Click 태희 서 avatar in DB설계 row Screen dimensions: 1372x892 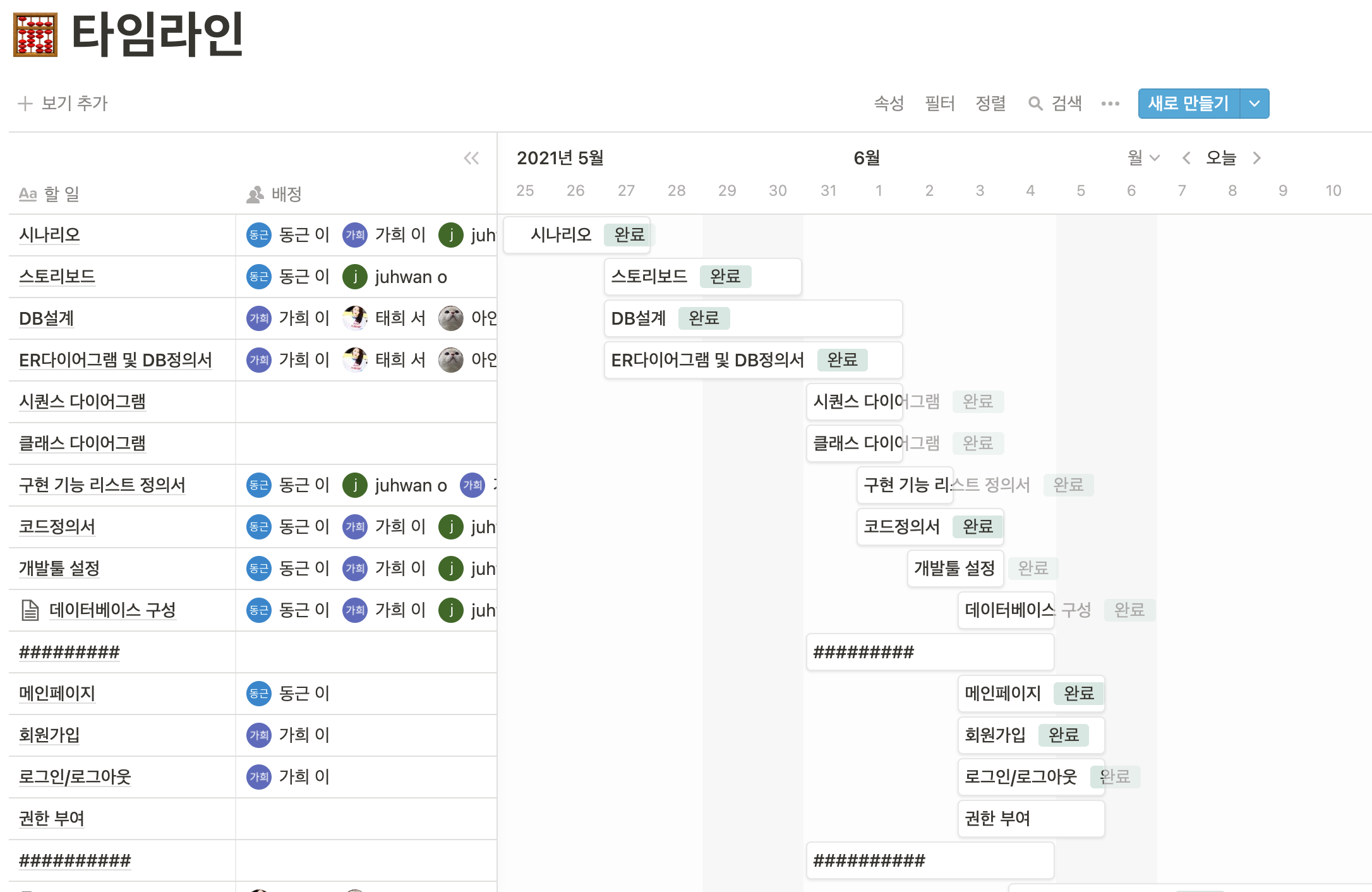pos(355,318)
